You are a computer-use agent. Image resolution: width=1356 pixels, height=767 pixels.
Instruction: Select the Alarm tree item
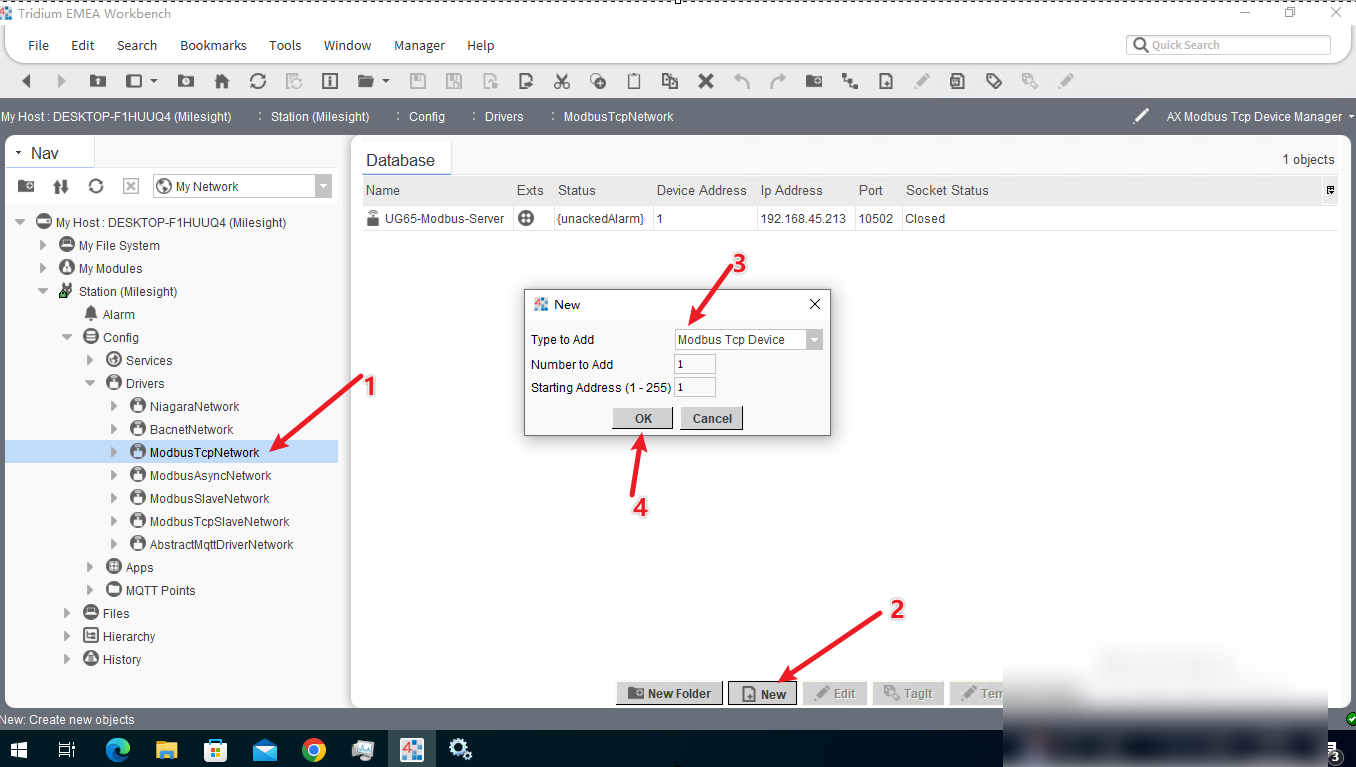click(x=118, y=314)
